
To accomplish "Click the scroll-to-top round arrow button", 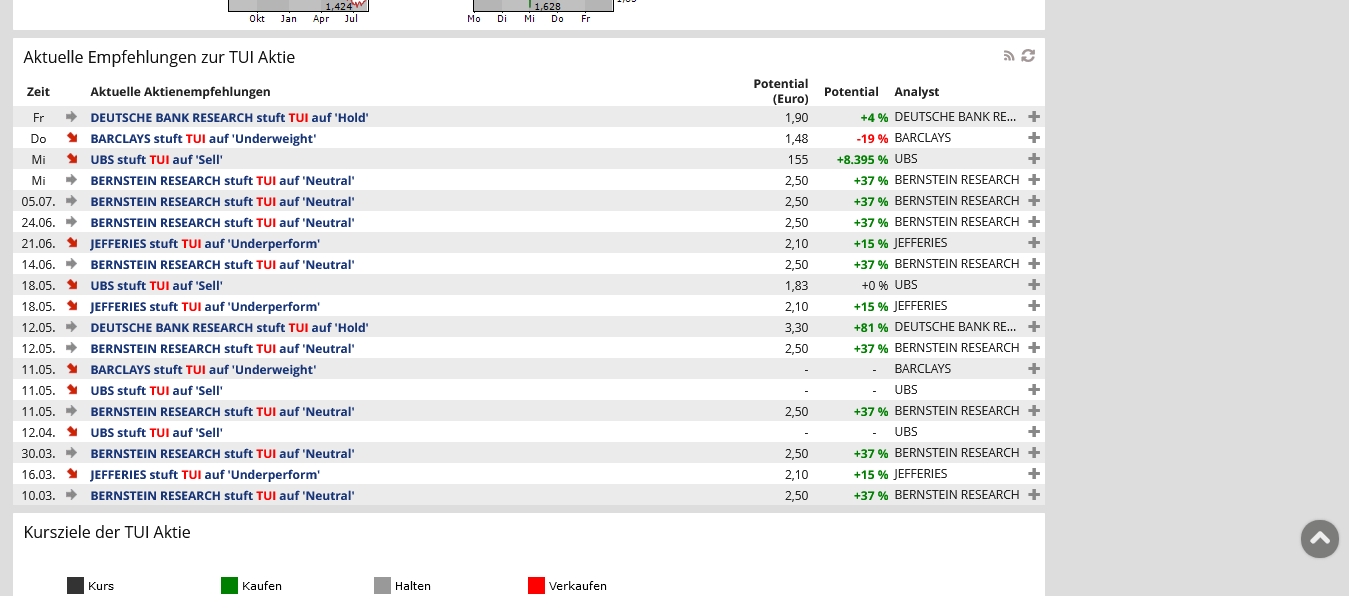I will 1320,539.
